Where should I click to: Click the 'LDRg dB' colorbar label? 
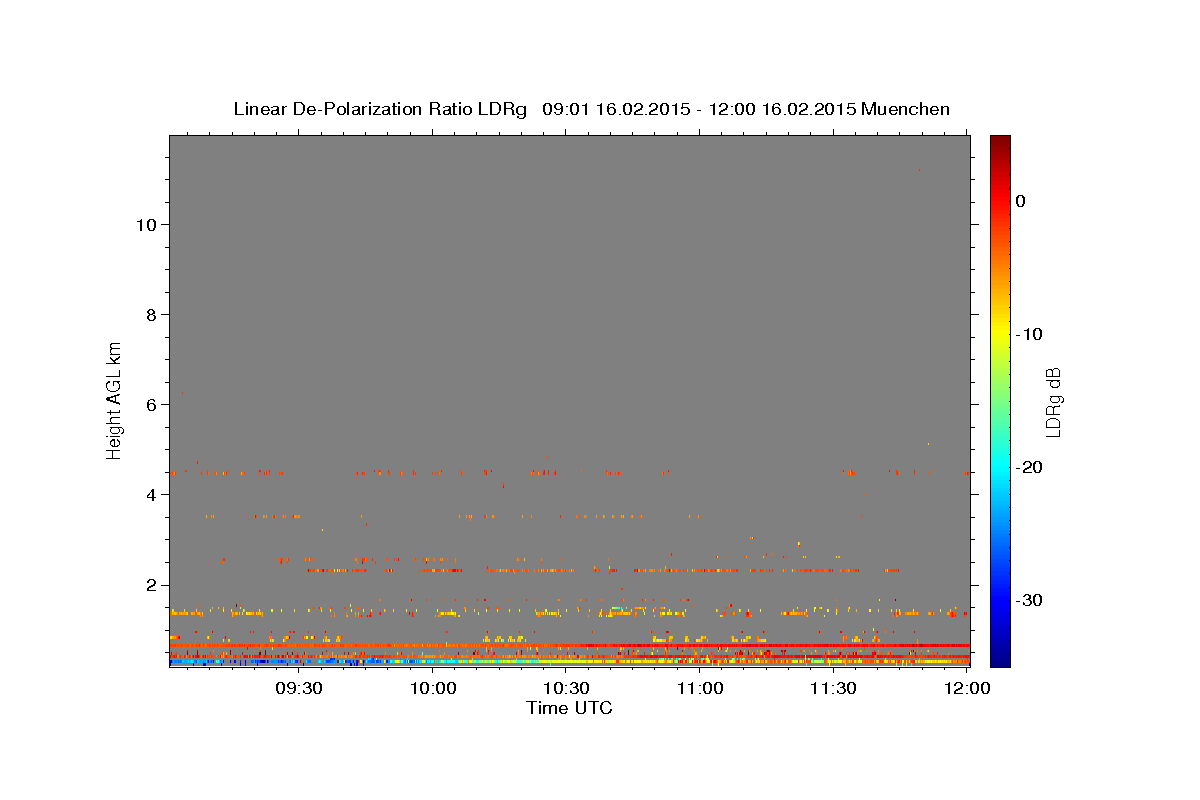point(1052,401)
